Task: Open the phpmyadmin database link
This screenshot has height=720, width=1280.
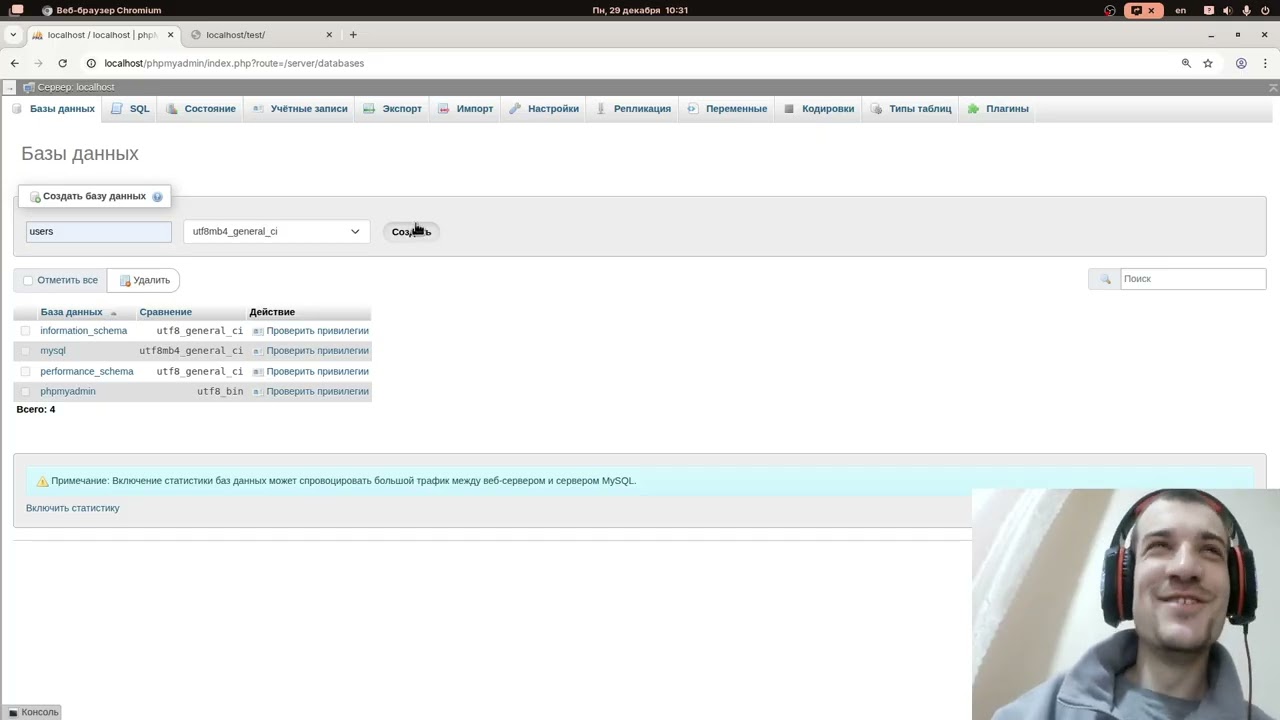Action: point(68,392)
